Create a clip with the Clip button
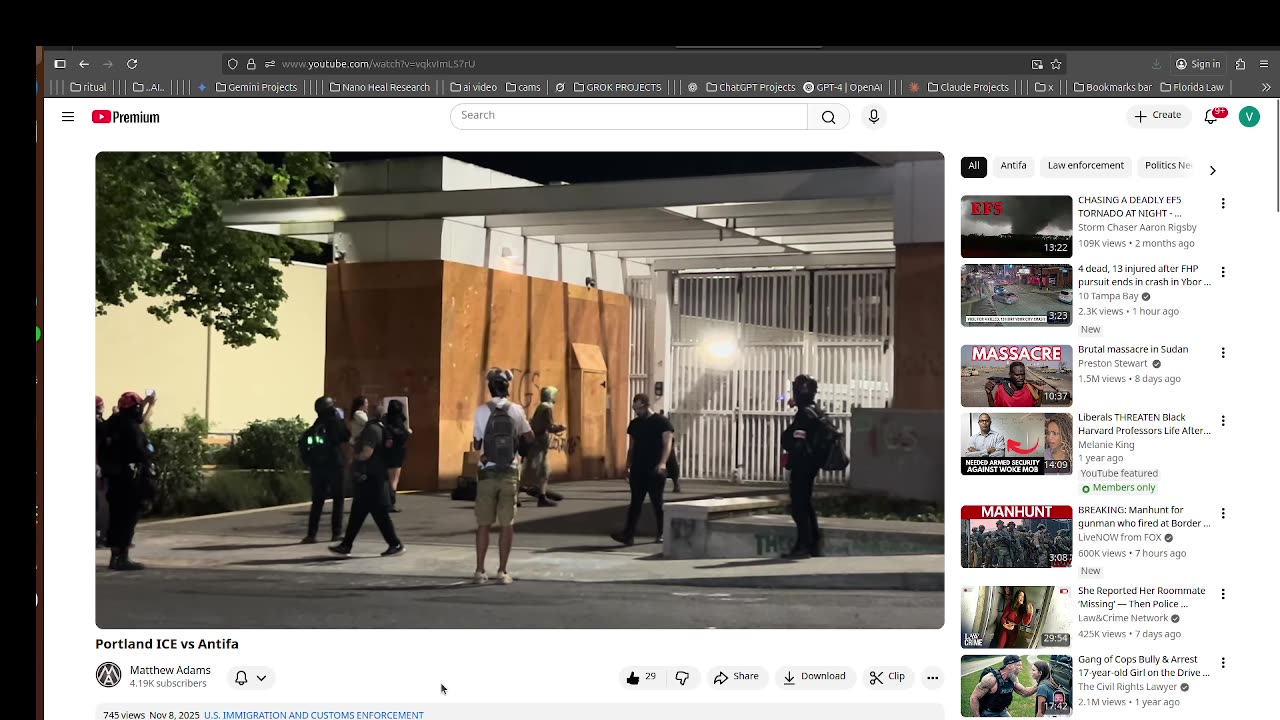The image size is (1280, 720). click(887, 677)
